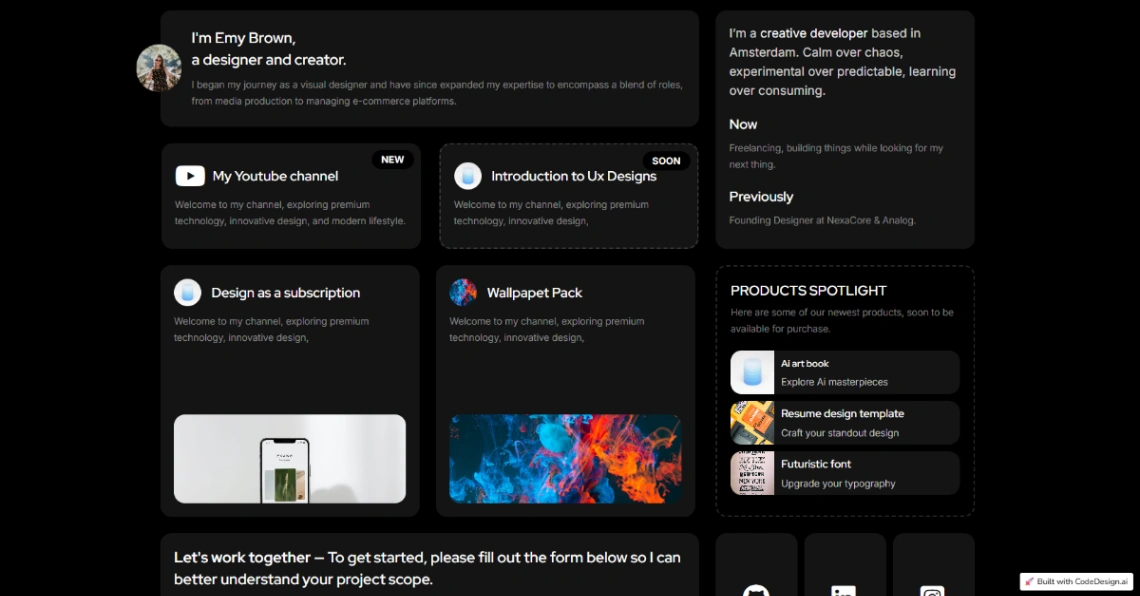The height and width of the screenshot is (596, 1140).
Task: Click the Wallpaper Pack round icon
Action: tap(463, 292)
